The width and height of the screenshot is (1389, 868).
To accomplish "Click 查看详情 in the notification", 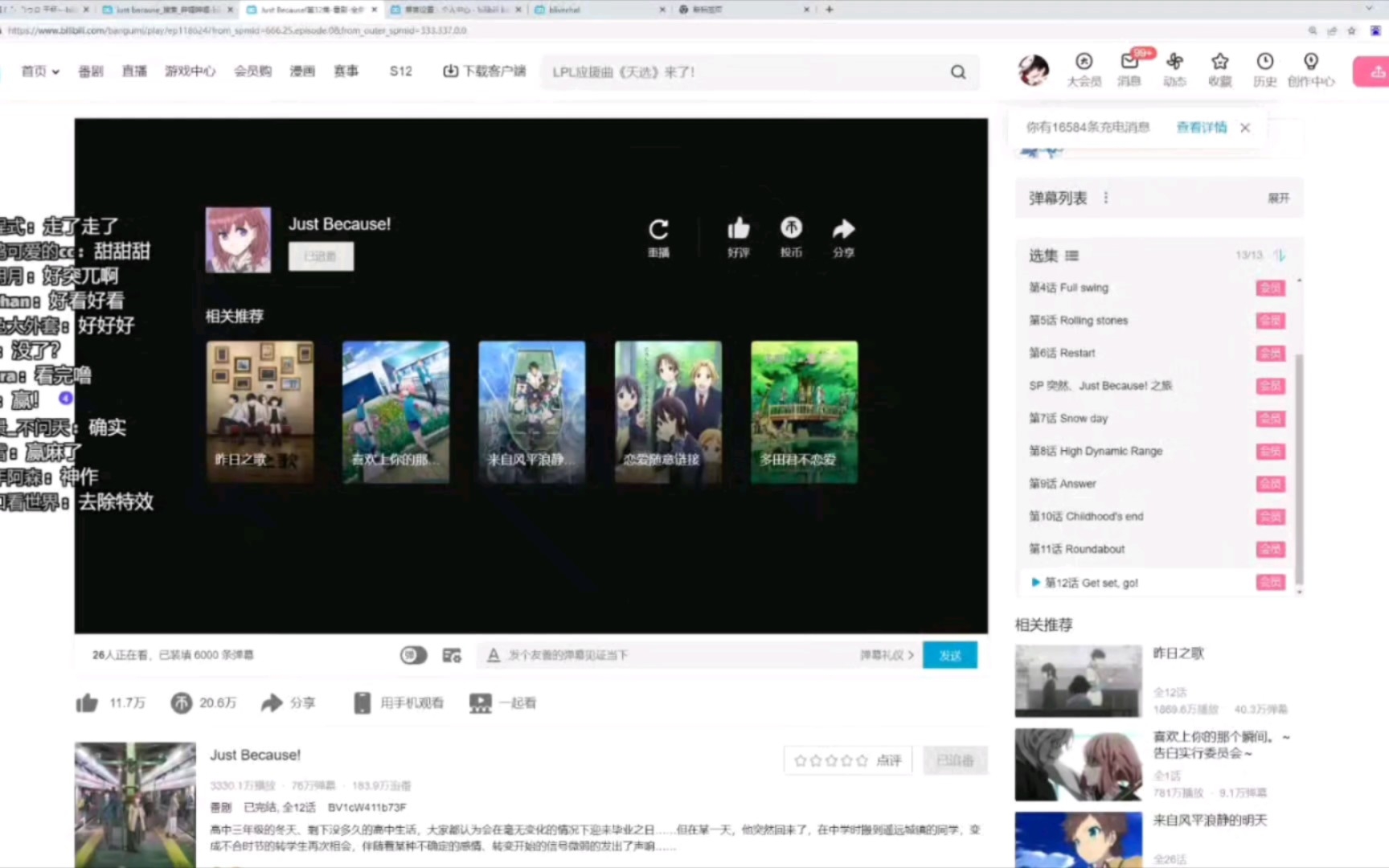I will (x=1202, y=127).
